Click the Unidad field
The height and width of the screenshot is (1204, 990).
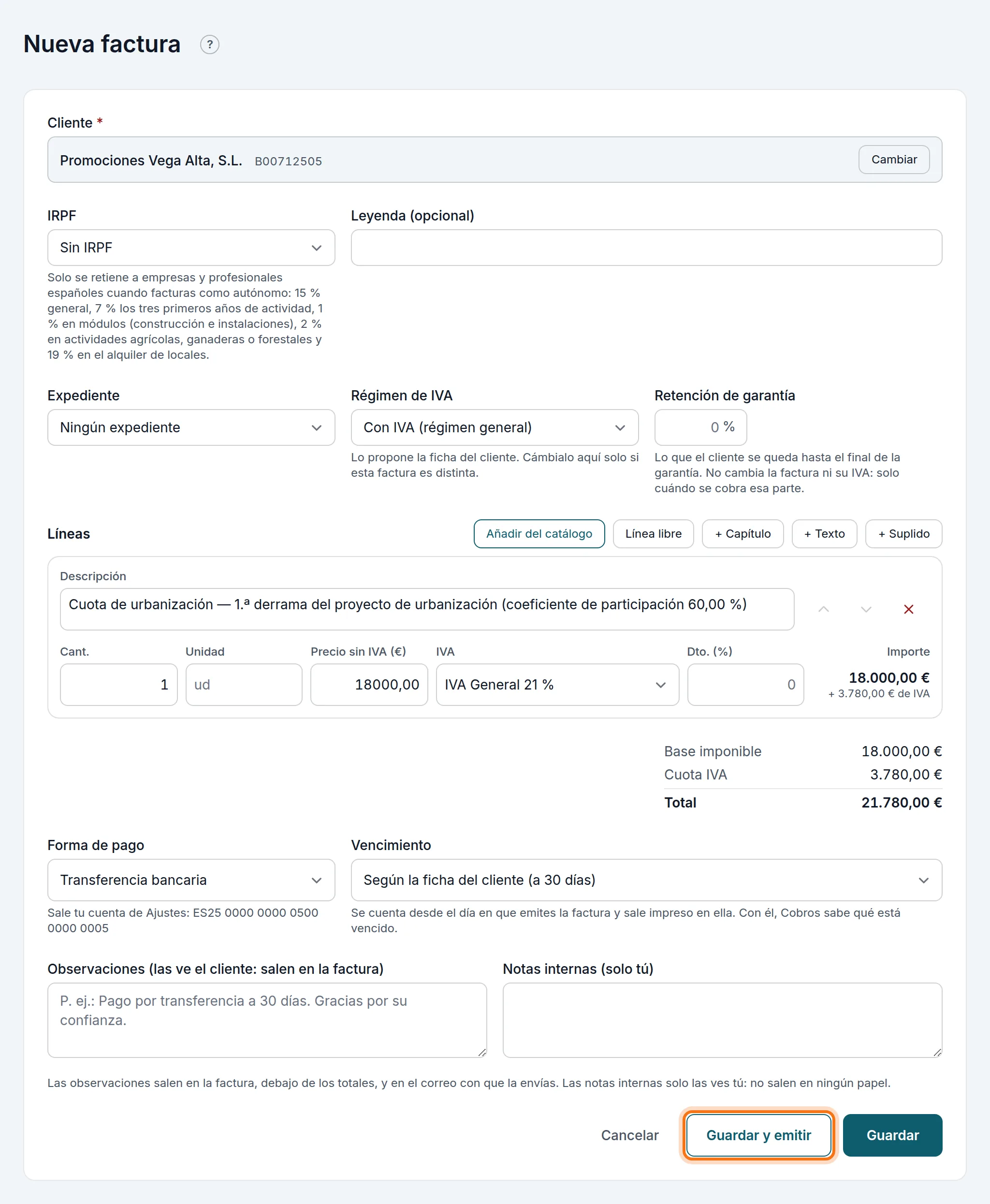coord(244,684)
